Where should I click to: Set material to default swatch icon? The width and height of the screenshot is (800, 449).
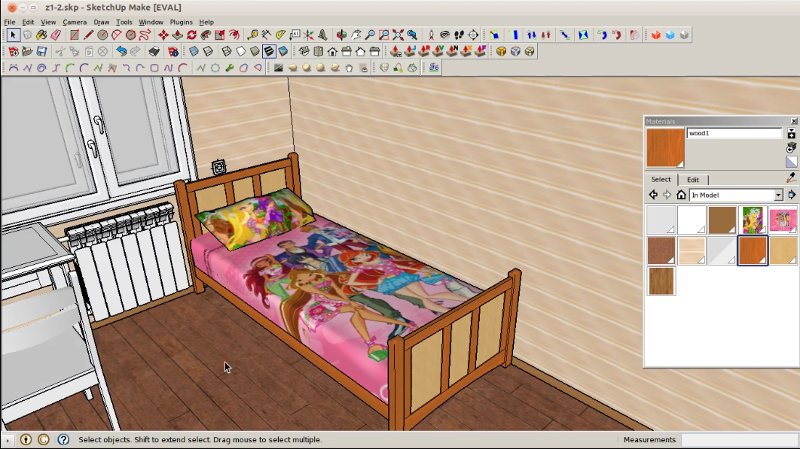pyautogui.click(x=791, y=162)
